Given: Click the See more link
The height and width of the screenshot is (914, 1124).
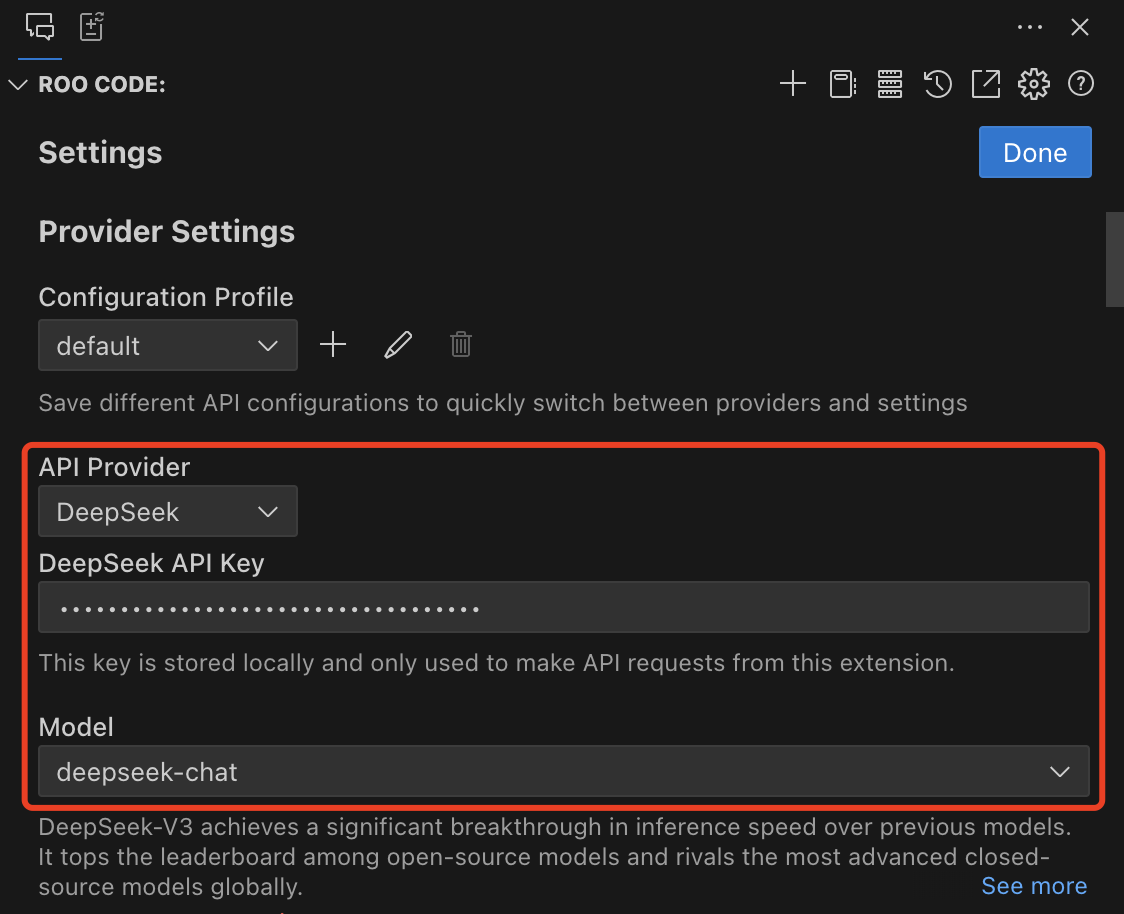Looking at the screenshot, I should pyautogui.click(x=1034, y=886).
